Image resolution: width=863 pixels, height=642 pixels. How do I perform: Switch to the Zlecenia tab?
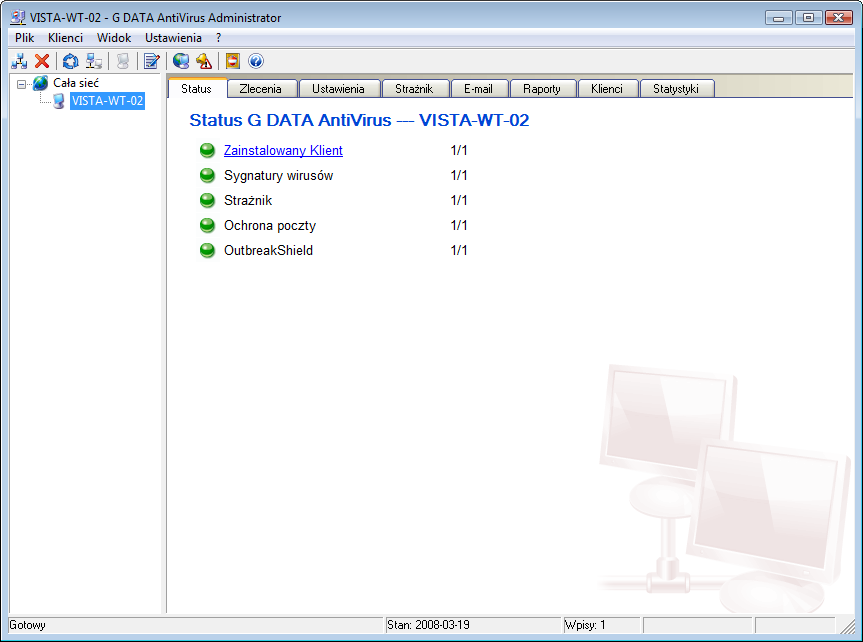click(261, 89)
